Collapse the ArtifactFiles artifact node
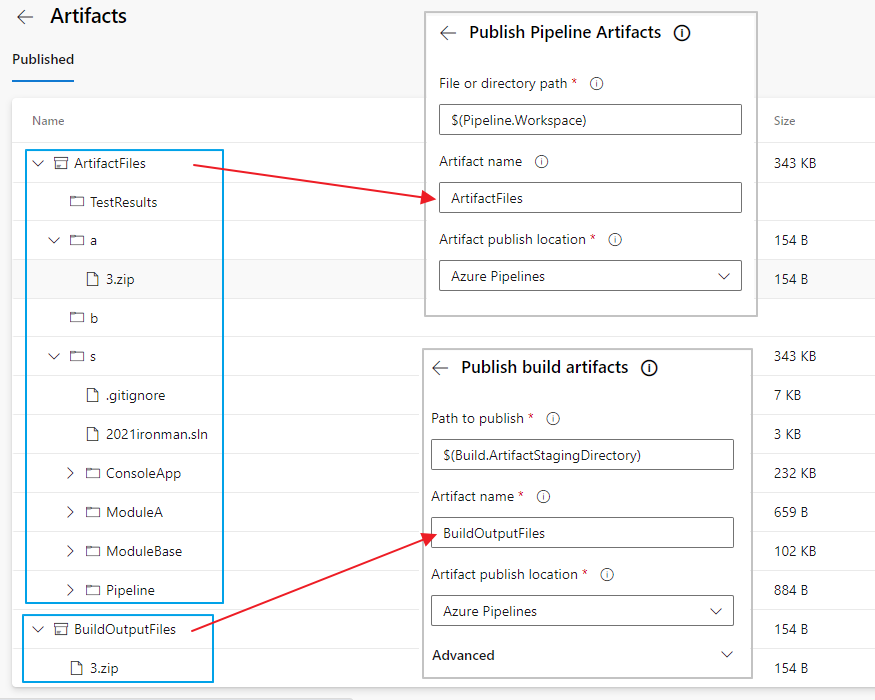Viewport: 875px width, 700px height. tap(38, 163)
